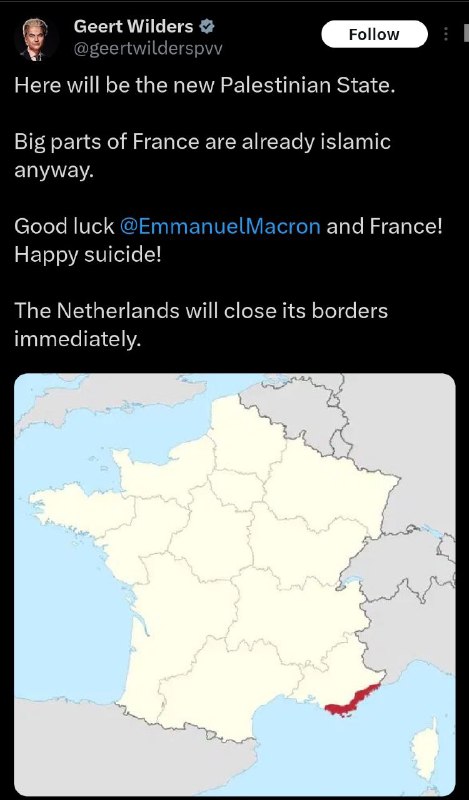
Task: Click the 'Good luck' text before the mention
Action: click(64, 226)
